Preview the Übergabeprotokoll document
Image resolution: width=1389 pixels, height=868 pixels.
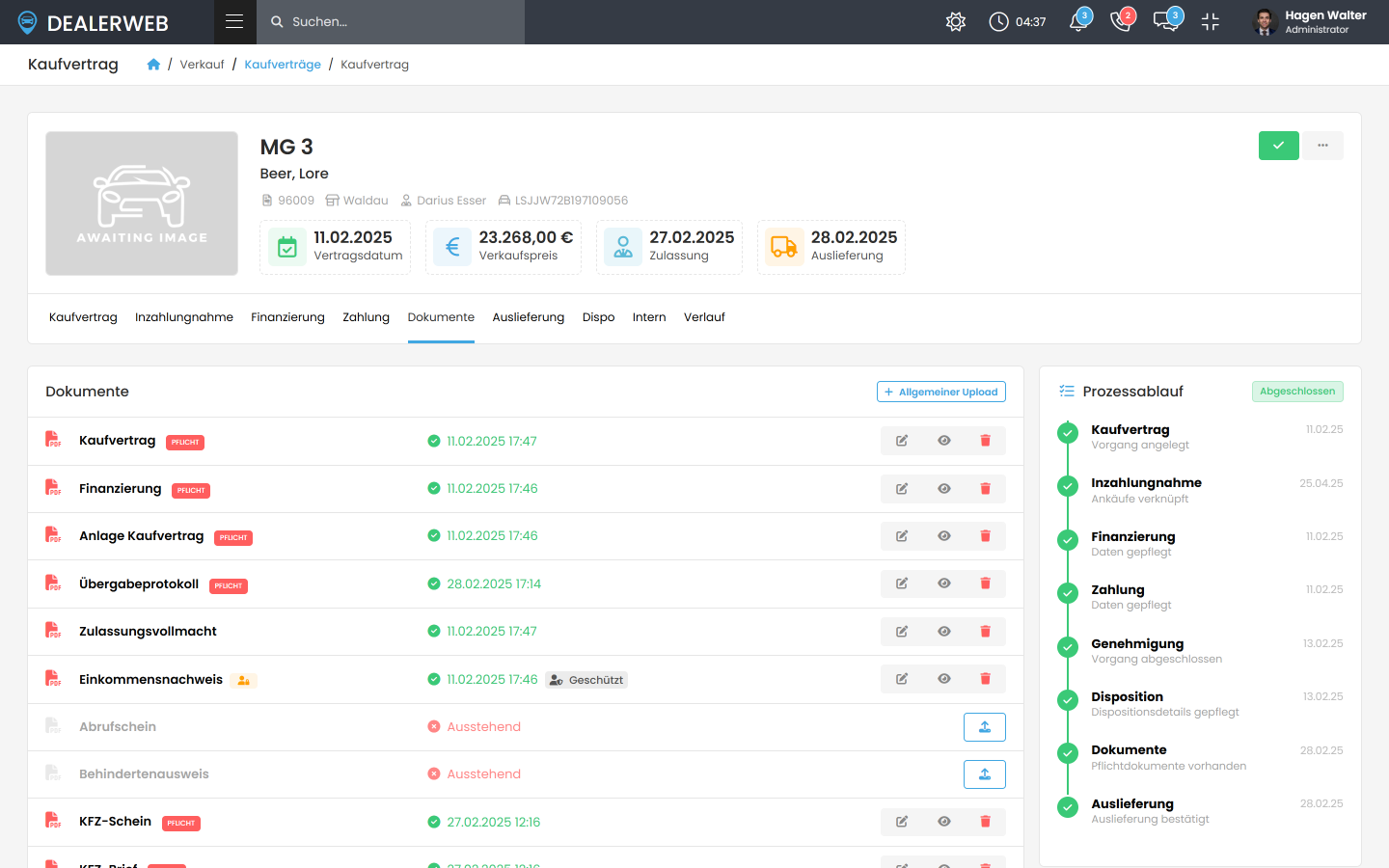[944, 583]
